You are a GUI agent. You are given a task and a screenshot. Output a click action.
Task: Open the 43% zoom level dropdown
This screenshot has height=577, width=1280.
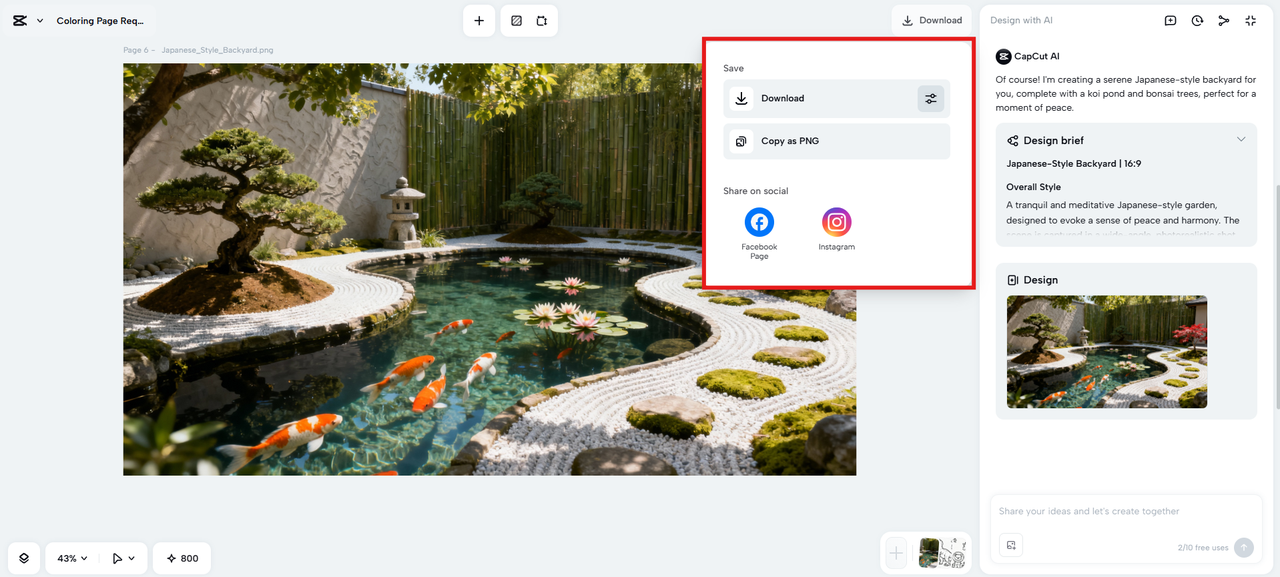pyautogui.click(x=72, y=558)
